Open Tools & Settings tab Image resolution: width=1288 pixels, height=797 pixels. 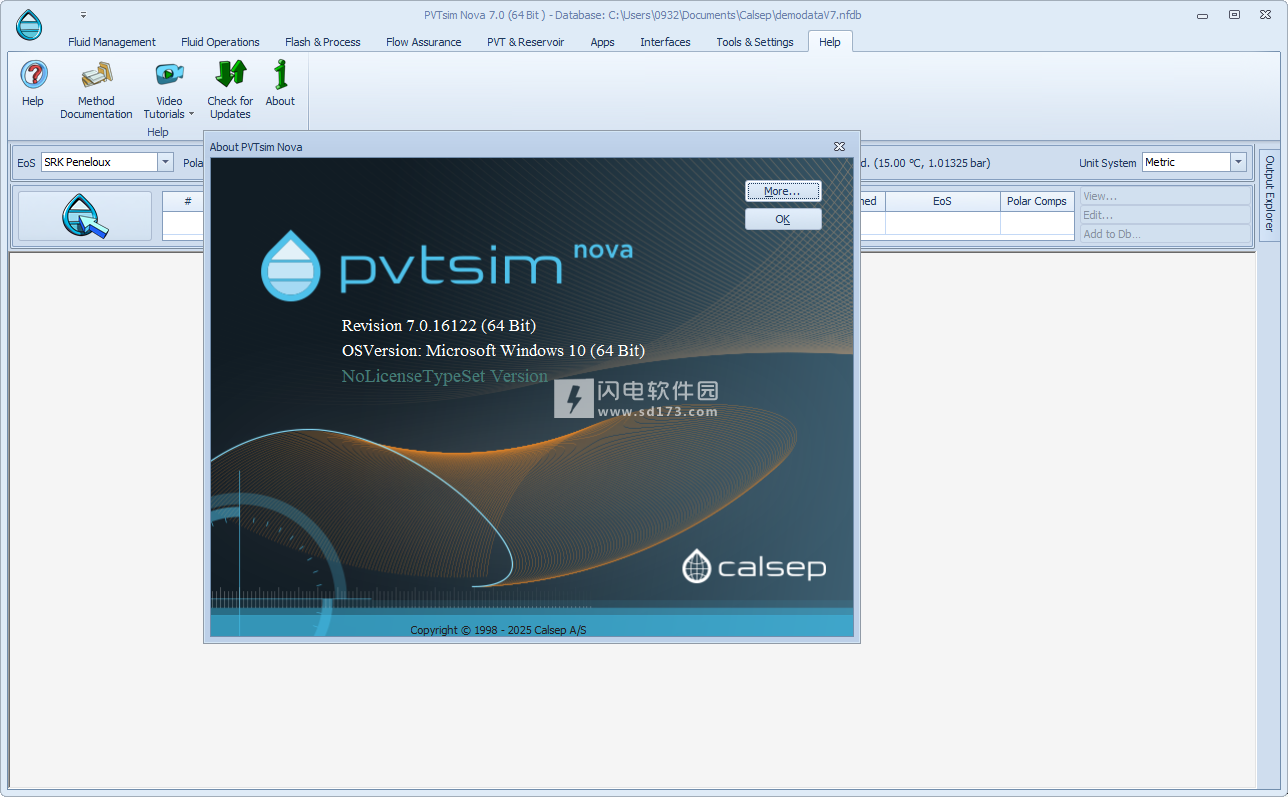point(755,42)
